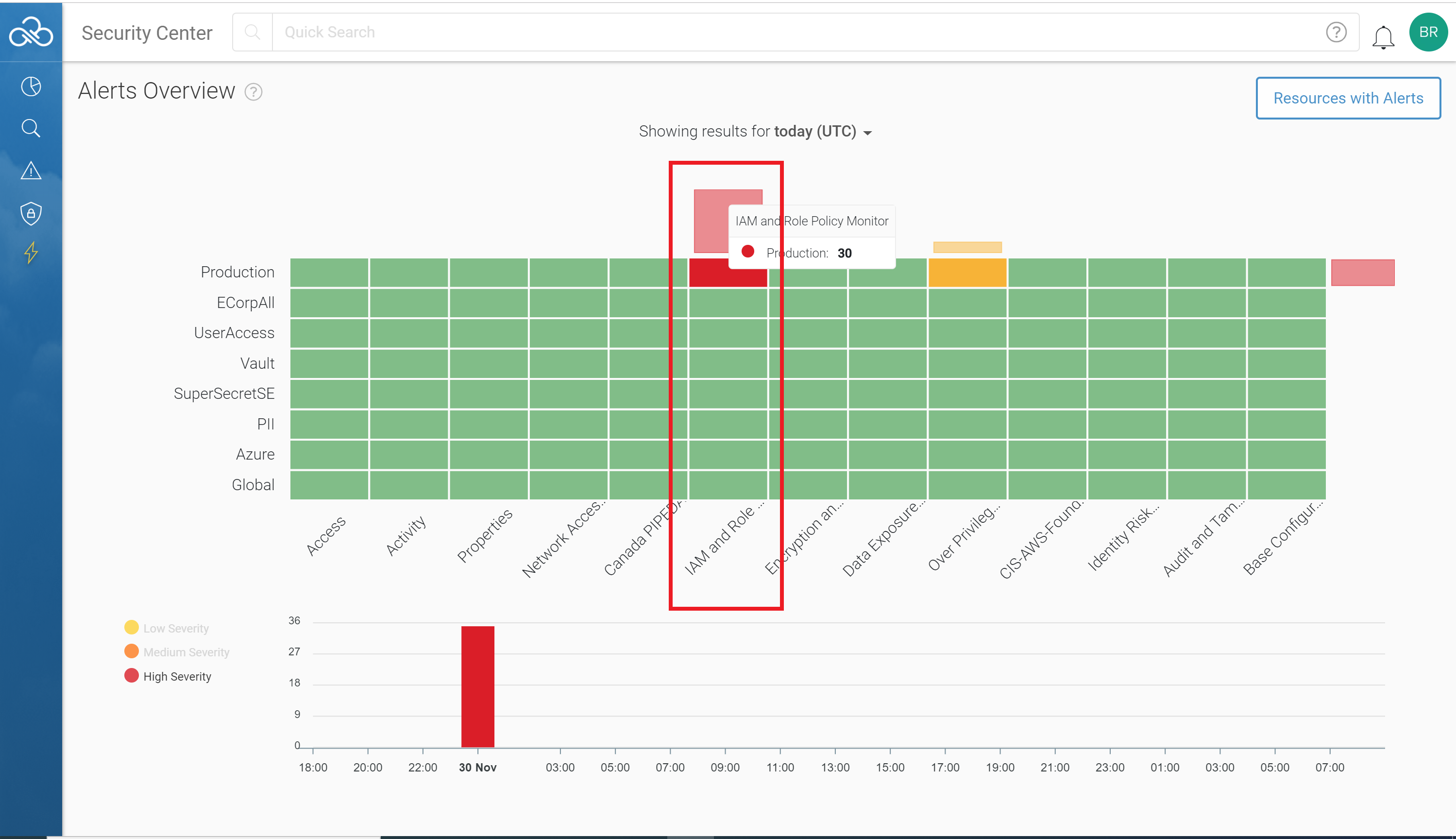Viewport: 1456px width, 839px height.
Task: Click the red Production IAM and Role cell
Action: (x=728, y=273)
